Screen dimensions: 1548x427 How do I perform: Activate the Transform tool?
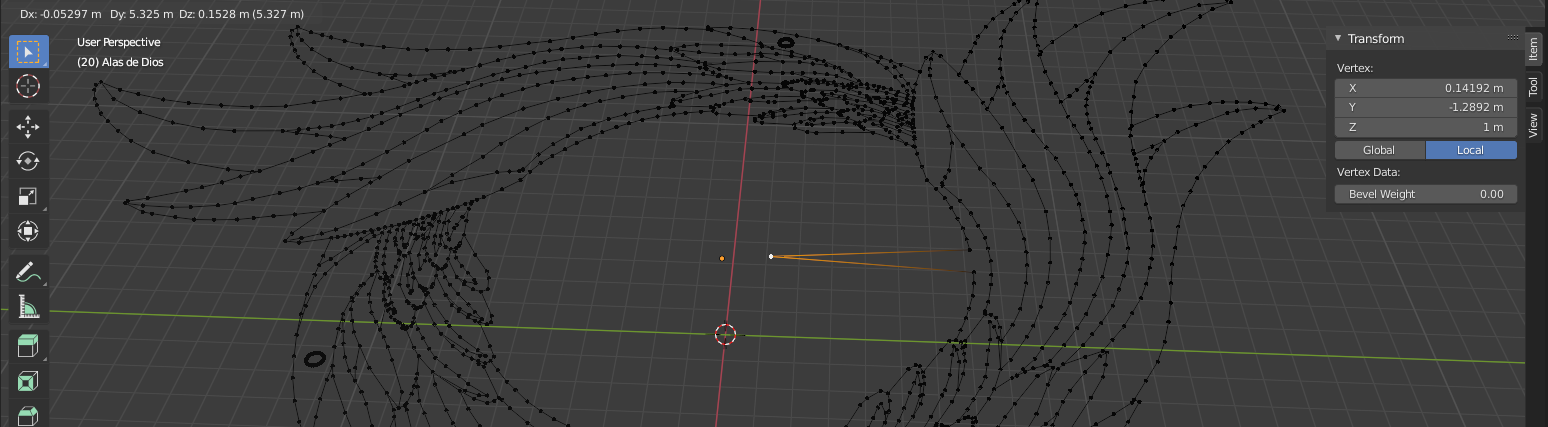pyautogui.click(x=28, y=231)
